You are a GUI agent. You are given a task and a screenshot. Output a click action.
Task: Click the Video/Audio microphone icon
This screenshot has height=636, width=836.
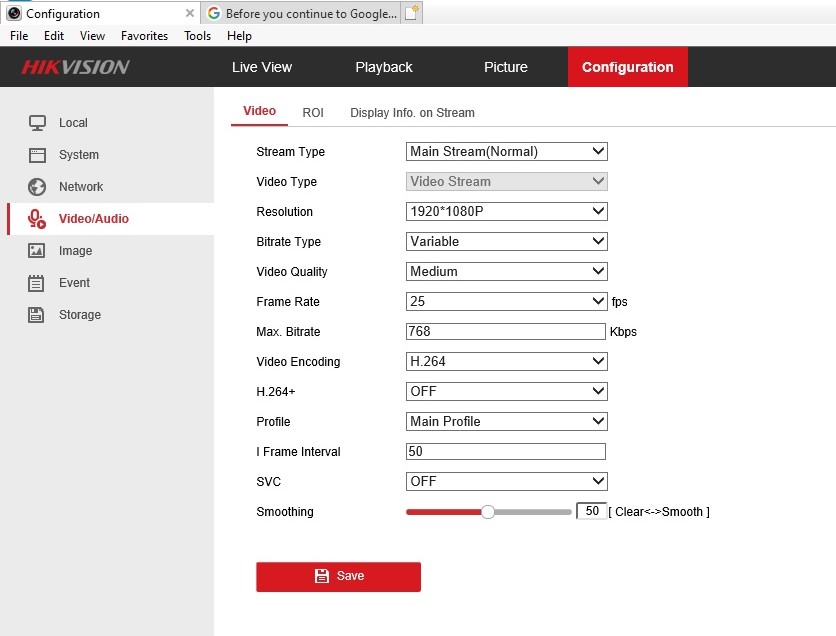(x=37, y=219)
